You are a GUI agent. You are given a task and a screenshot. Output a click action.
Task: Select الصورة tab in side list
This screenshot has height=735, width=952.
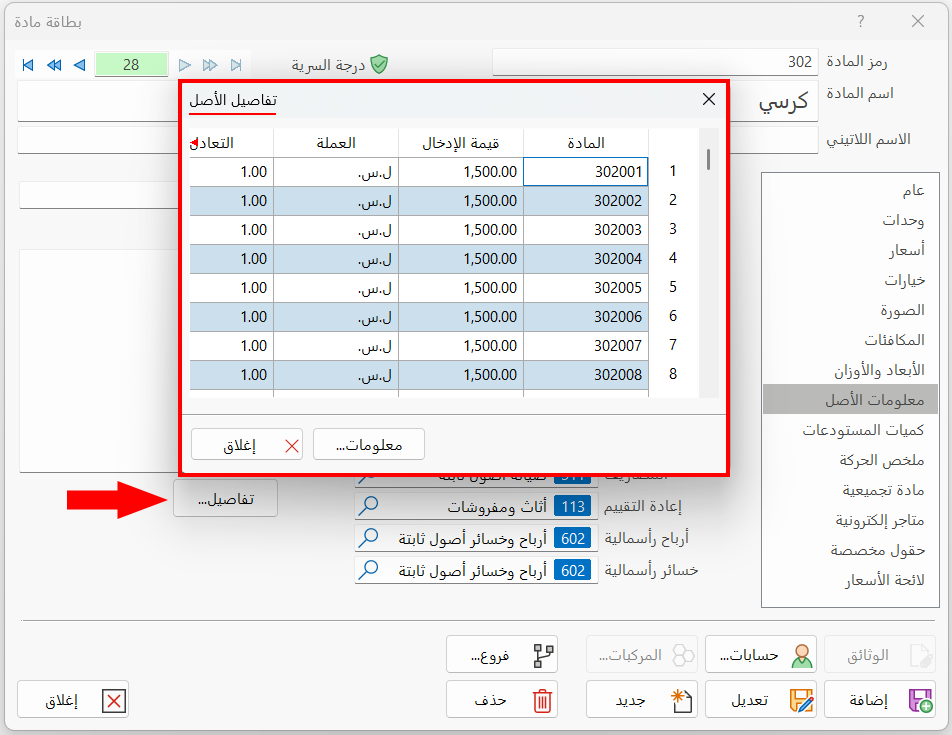pyautogui.click(x=850, y=310)
